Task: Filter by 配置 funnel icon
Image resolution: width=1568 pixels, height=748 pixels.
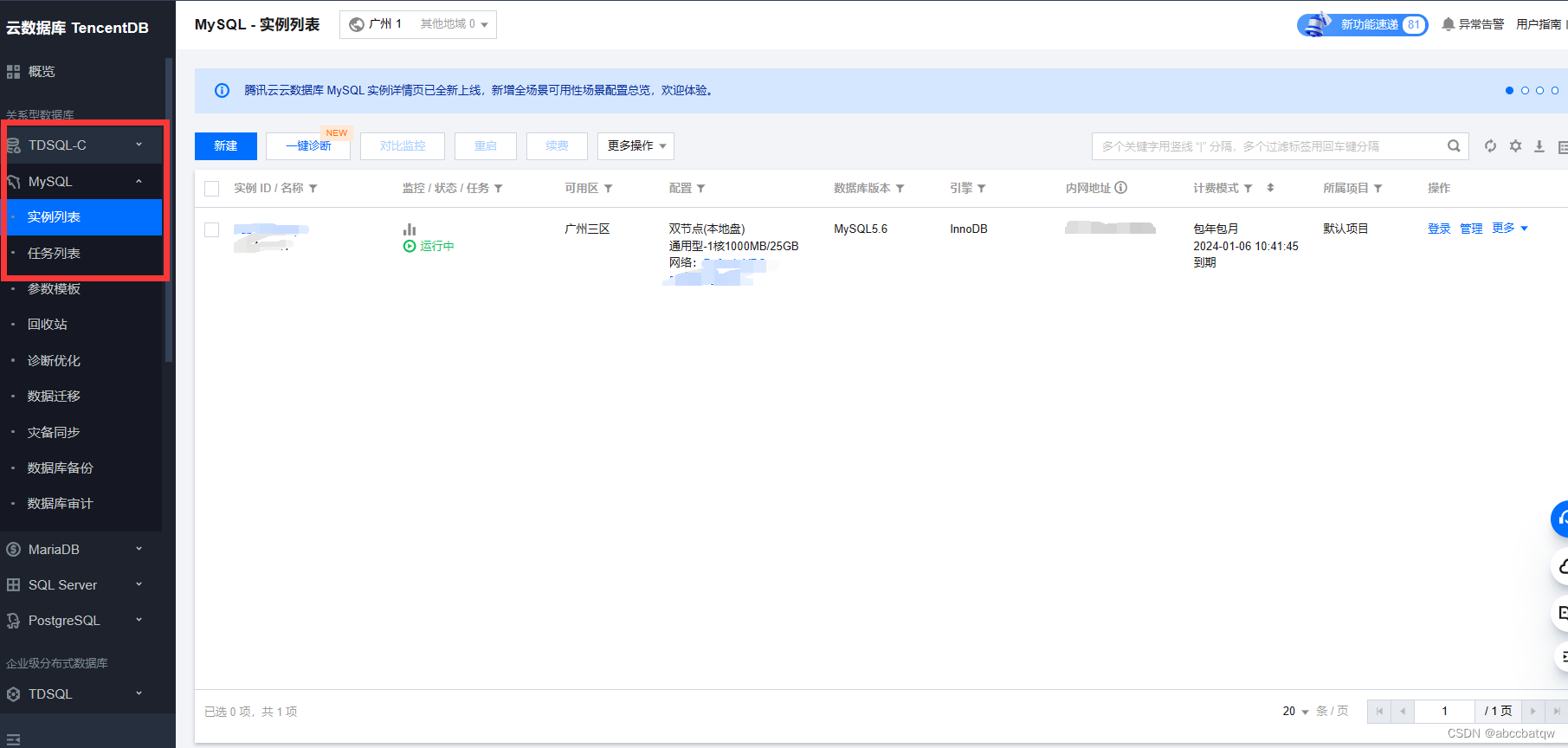Action: tap(700, 189)
